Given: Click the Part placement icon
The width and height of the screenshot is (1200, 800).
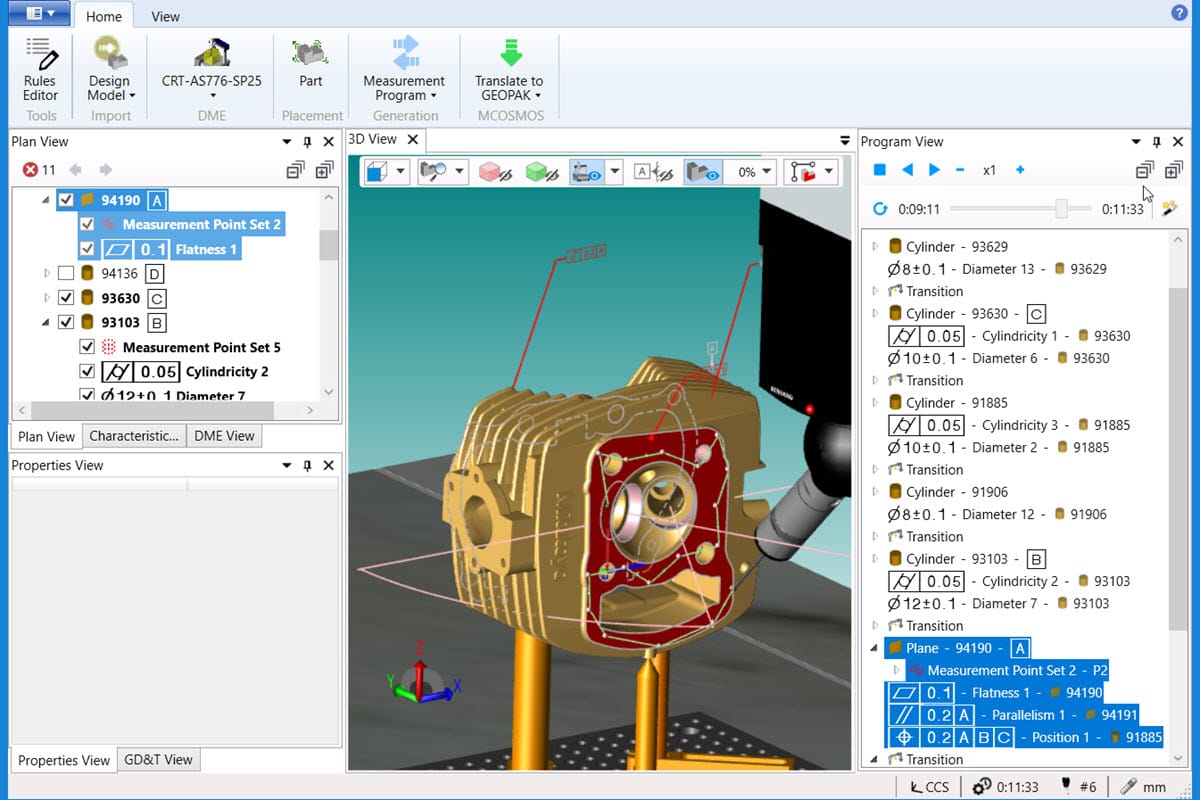Looking at the screenshot, I should click(311, 53).
